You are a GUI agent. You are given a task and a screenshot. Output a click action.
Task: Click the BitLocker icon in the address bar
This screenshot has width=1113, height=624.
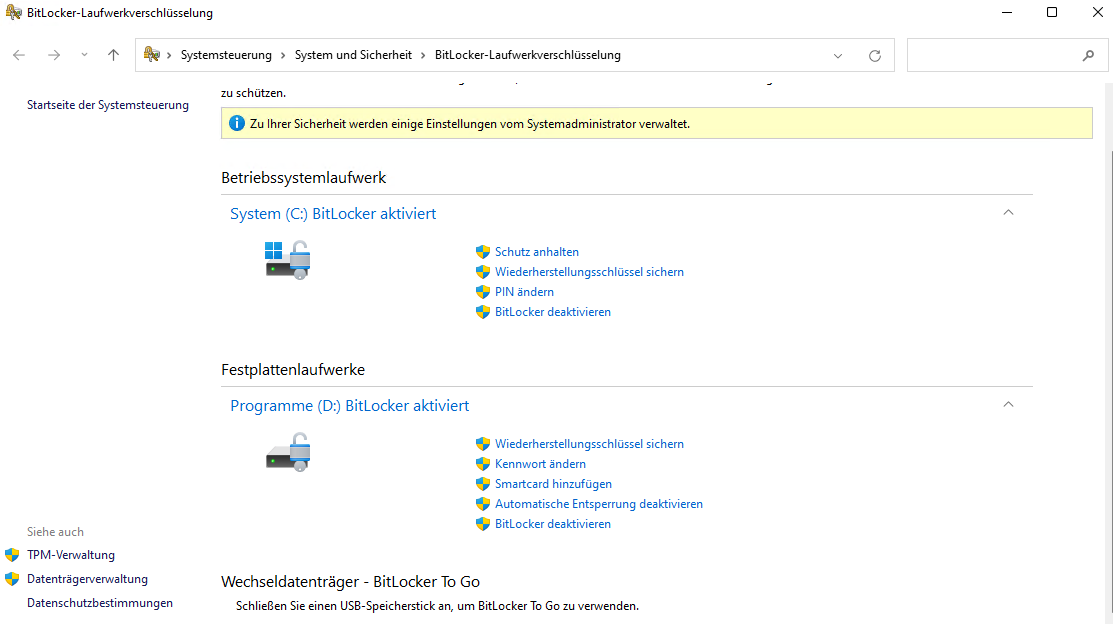pyautogui.click(x=151, y=55)
